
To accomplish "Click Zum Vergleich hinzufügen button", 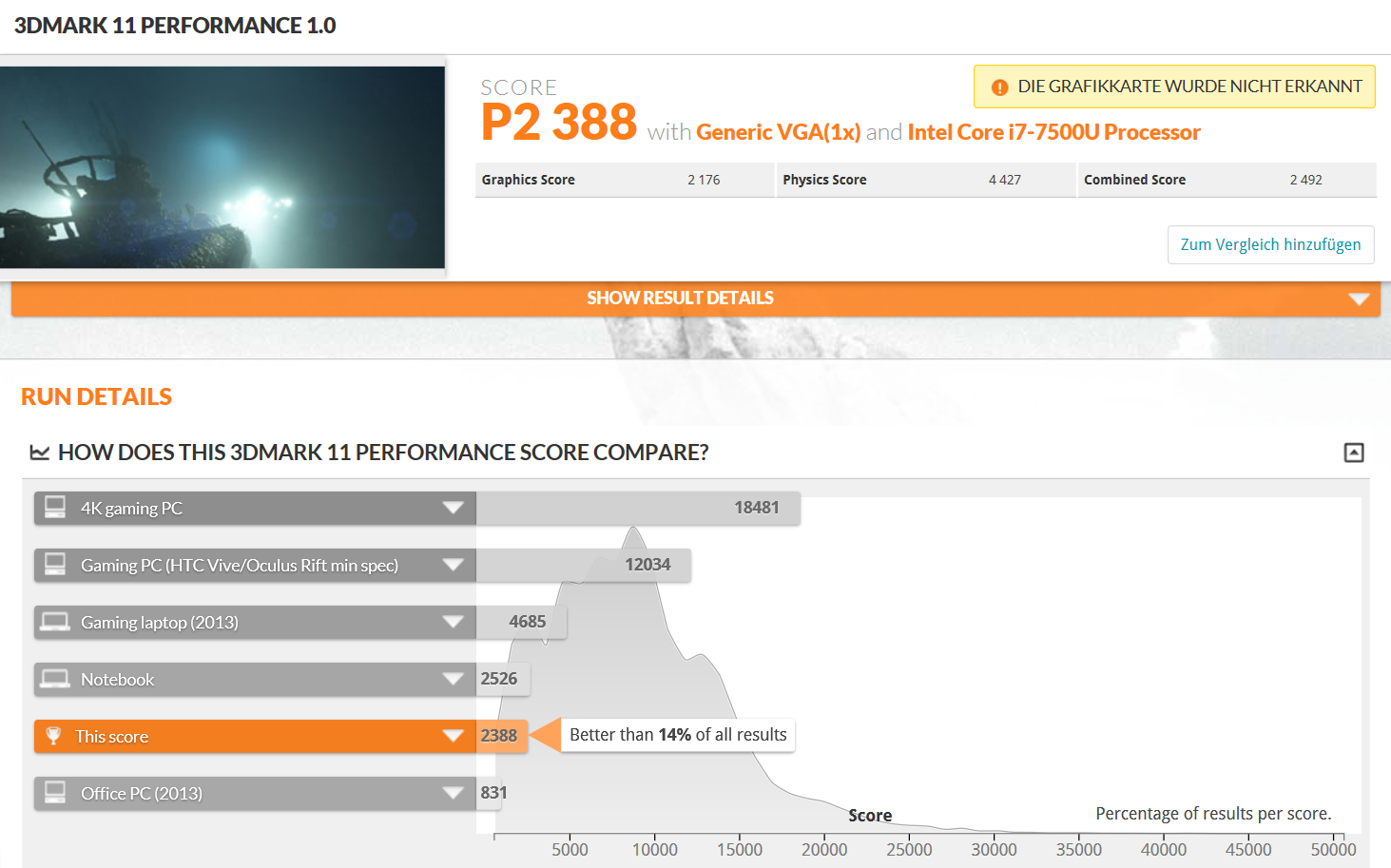I will (1270, 244).
